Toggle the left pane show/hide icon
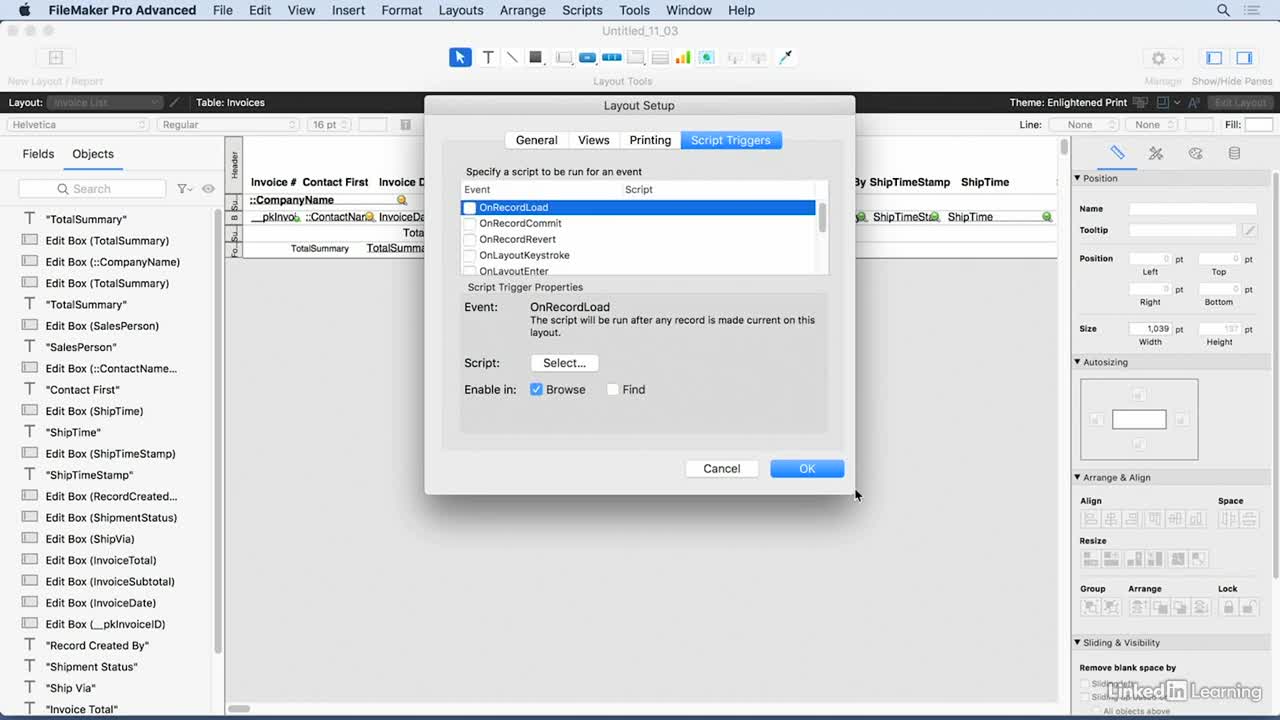 click(x=1214, y=58)
